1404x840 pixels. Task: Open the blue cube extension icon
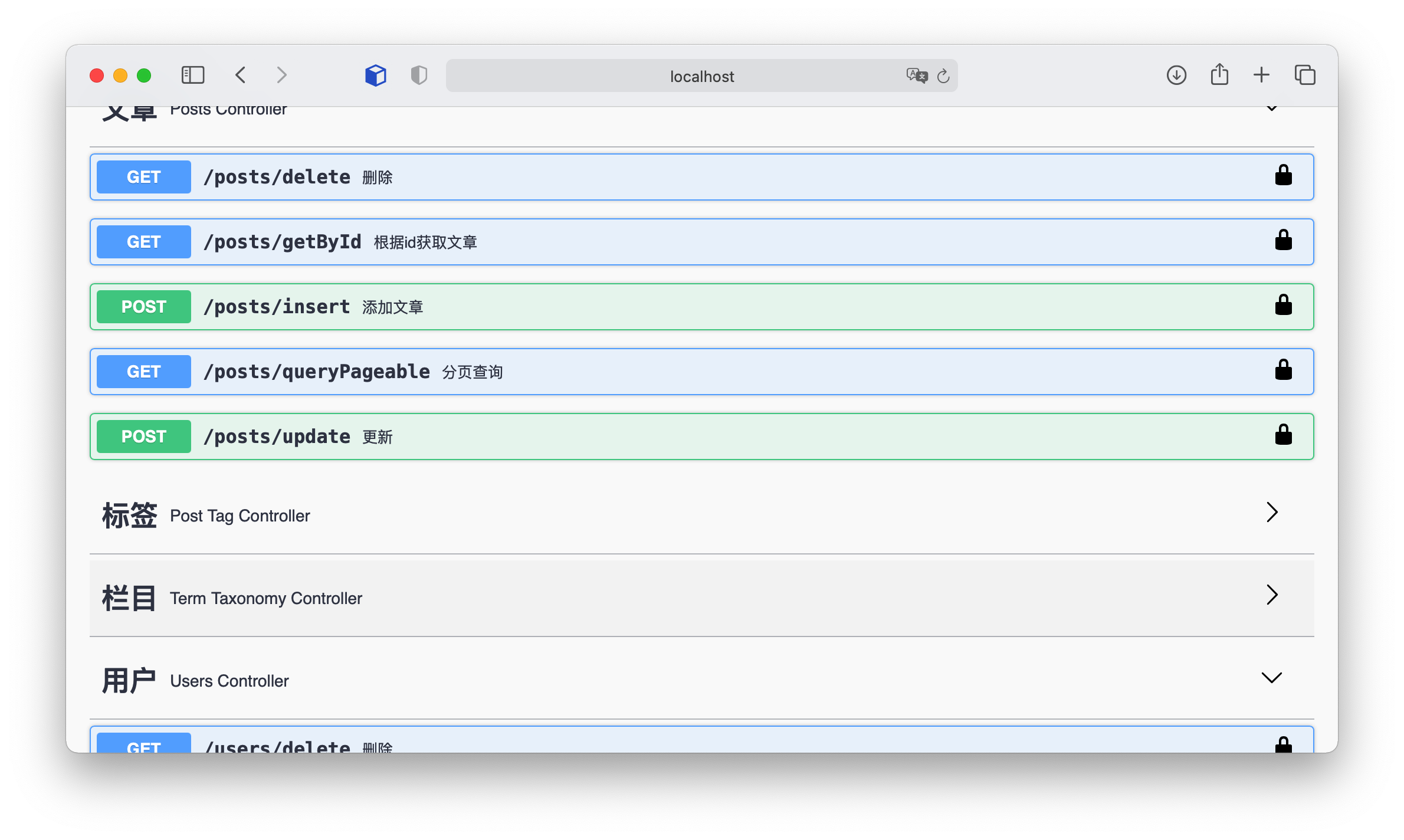tap(376, 75)
